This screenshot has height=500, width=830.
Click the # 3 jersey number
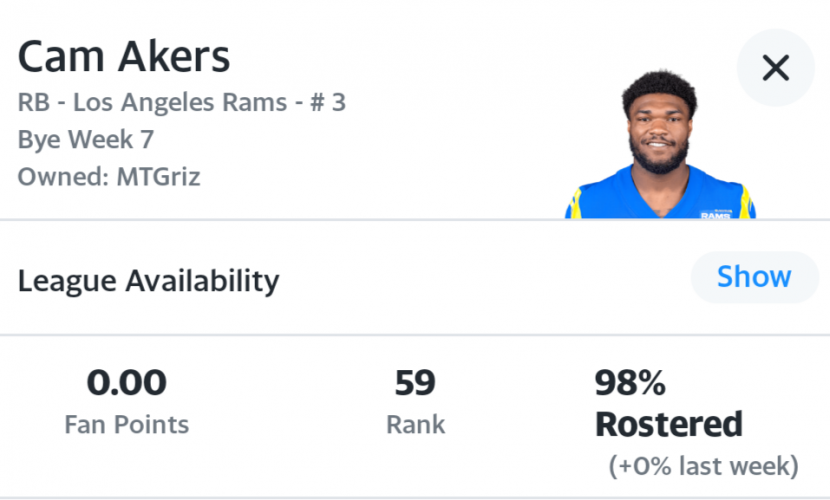pyautogui.click(x=328, y=102)
